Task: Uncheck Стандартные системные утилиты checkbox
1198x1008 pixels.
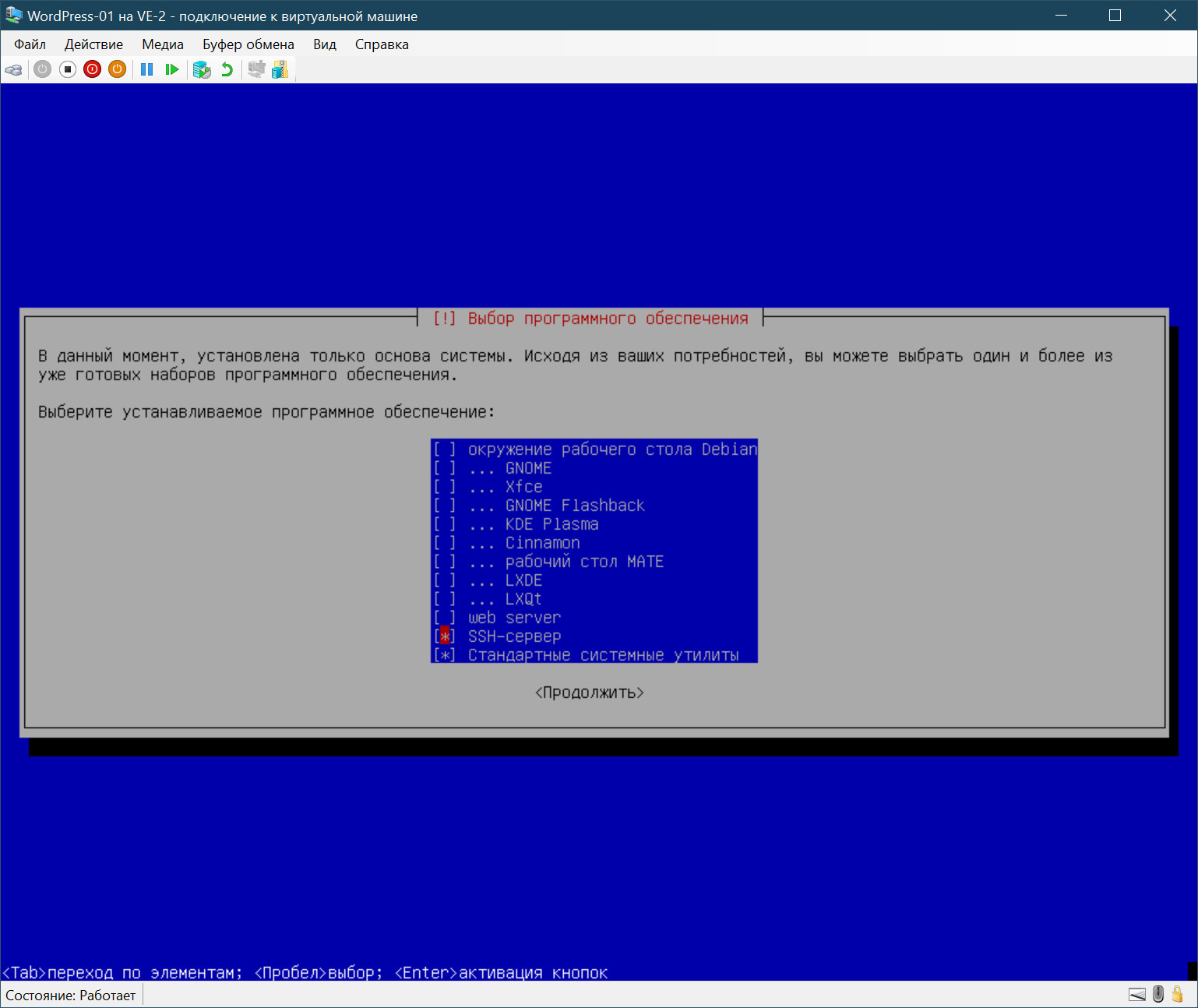Action: pyautogui.click(x=445, y=655)
